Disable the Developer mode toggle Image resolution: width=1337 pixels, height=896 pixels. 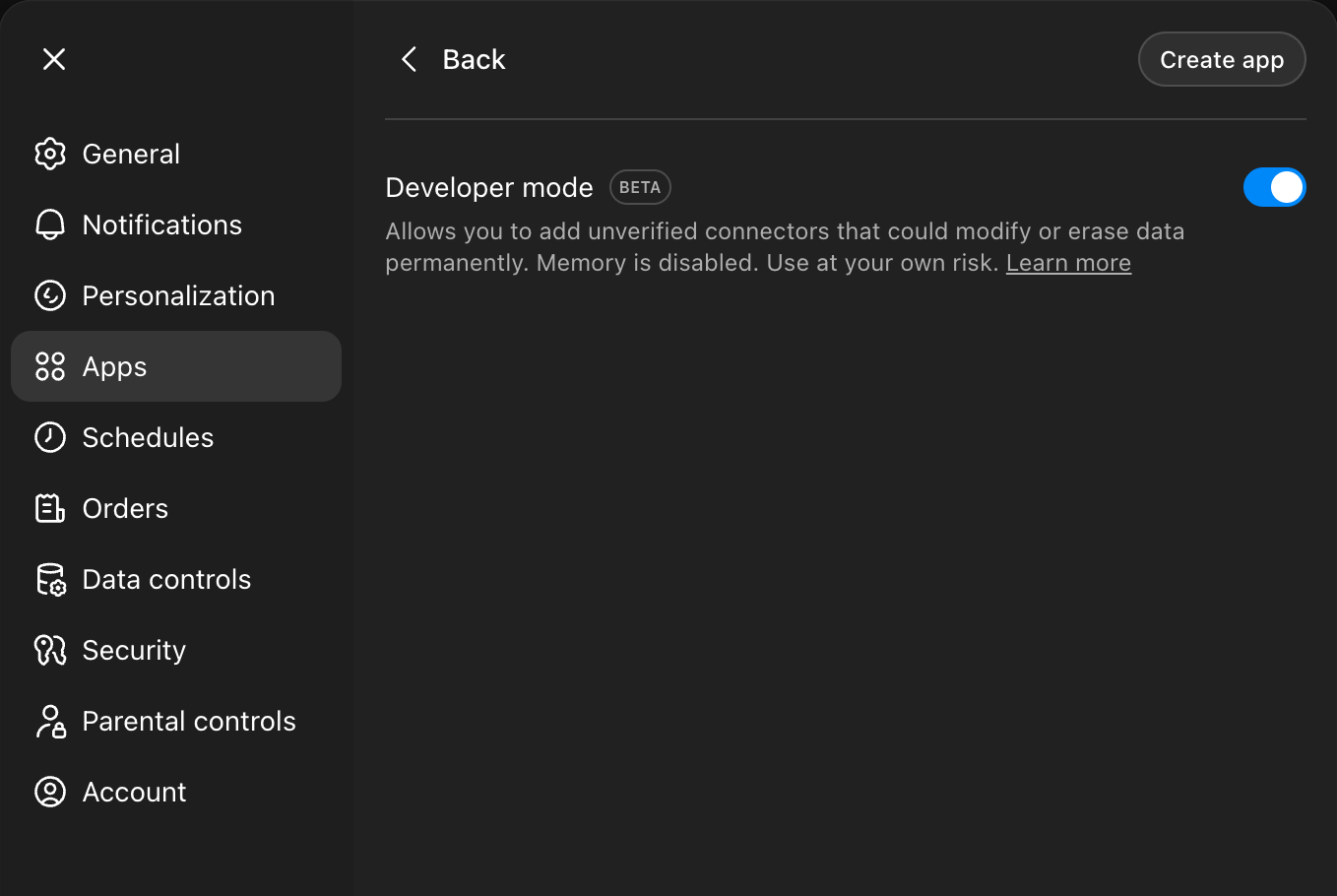point(1275,187)
